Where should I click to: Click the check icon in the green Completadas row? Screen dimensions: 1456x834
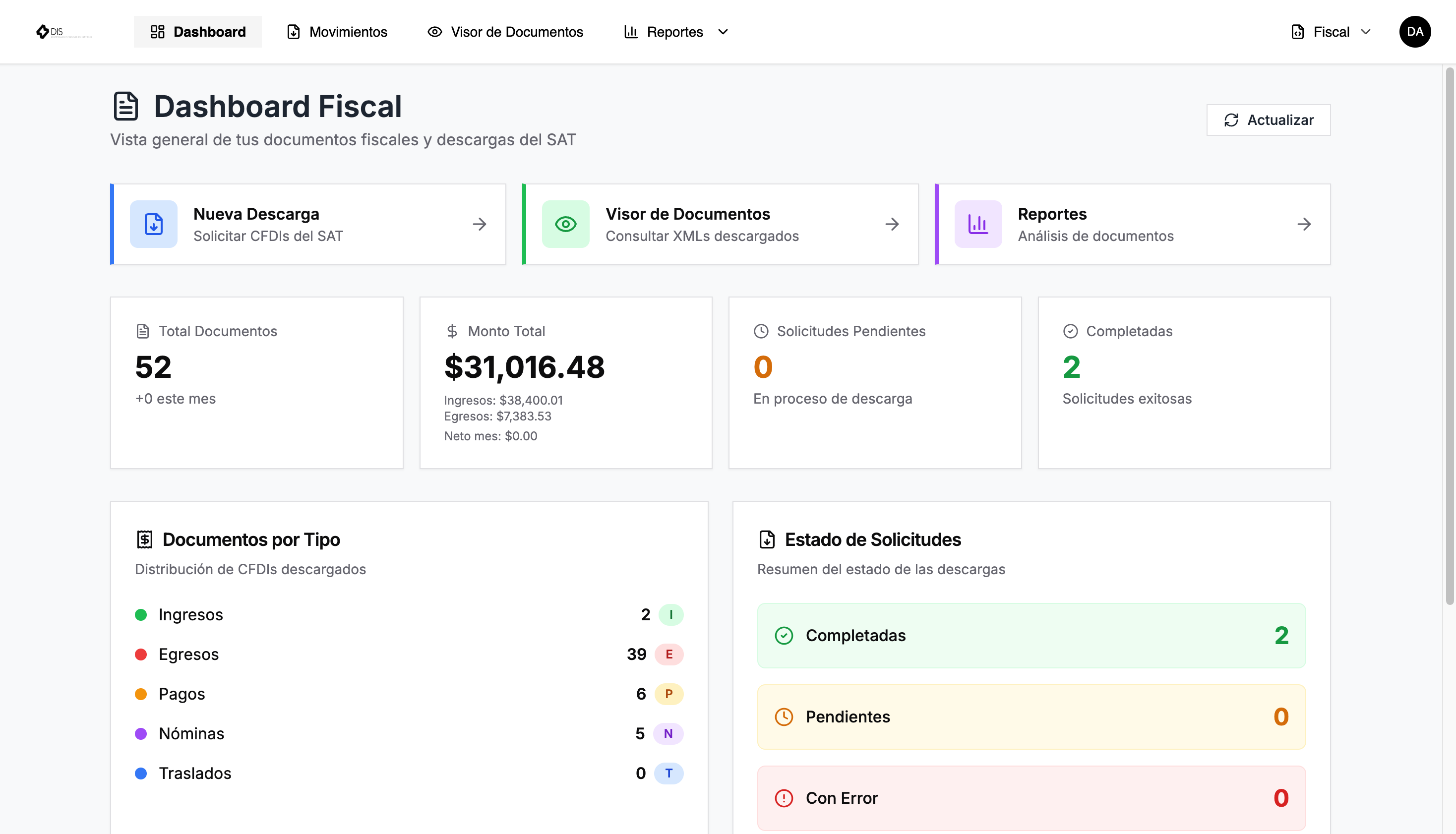click(x=784, y=636)
